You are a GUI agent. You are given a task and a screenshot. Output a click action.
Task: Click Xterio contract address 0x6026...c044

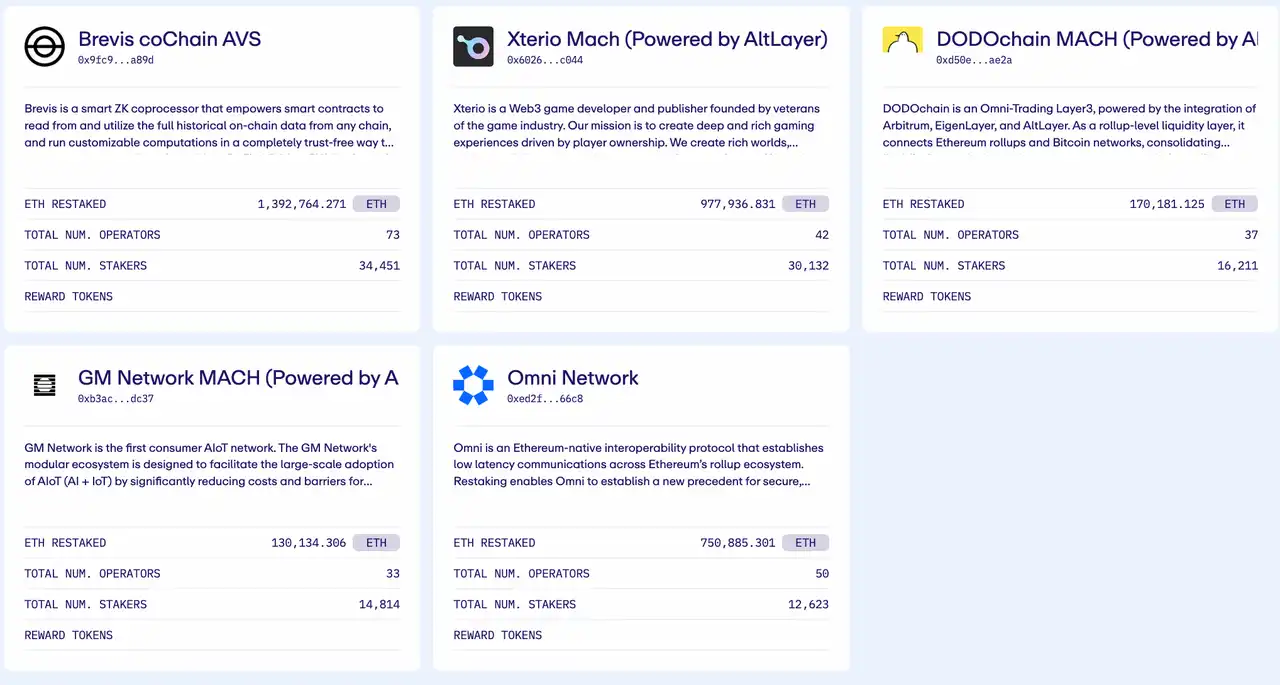(545, 60)
